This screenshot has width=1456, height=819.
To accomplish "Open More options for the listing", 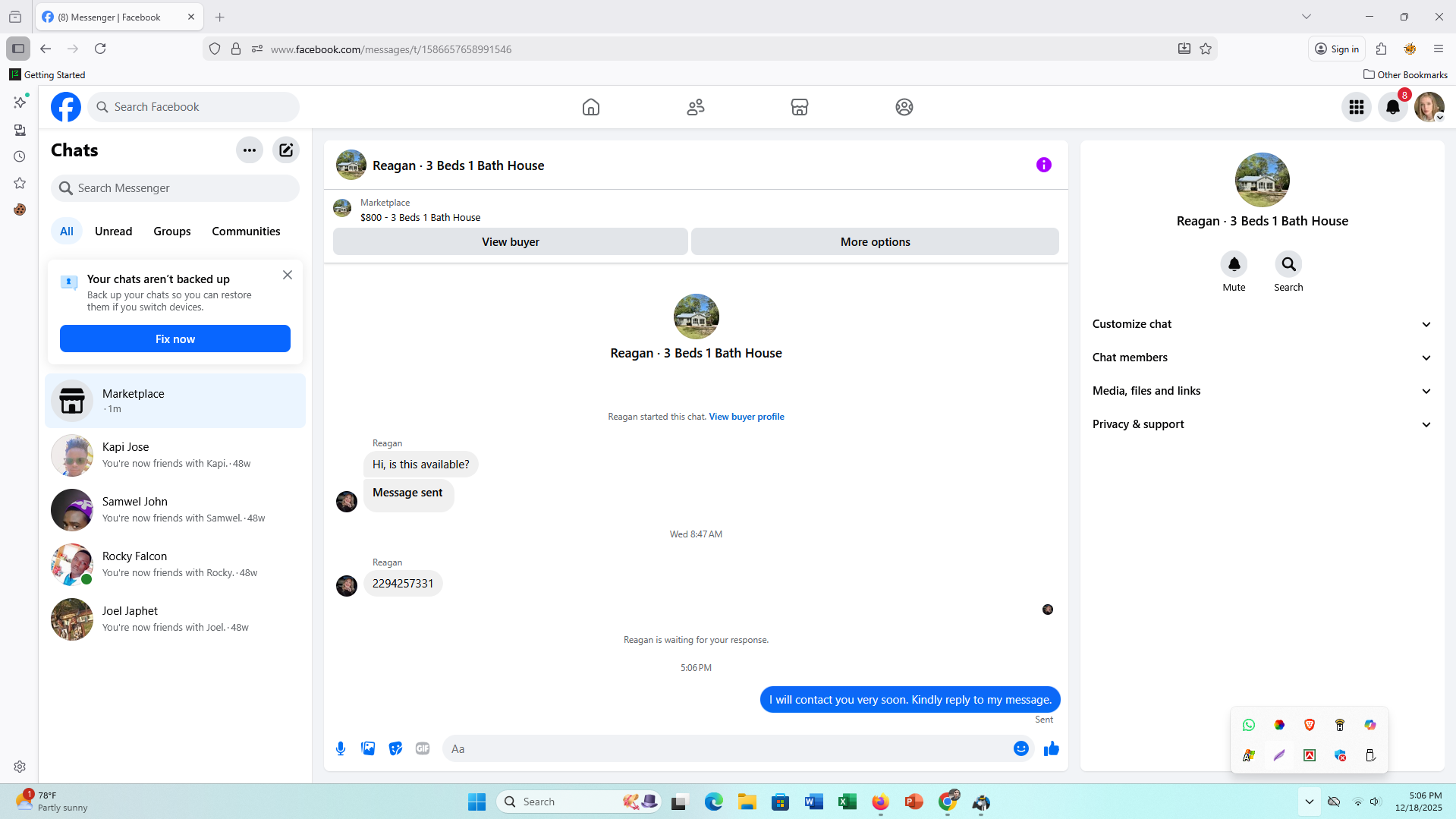I will click(876, 242).
